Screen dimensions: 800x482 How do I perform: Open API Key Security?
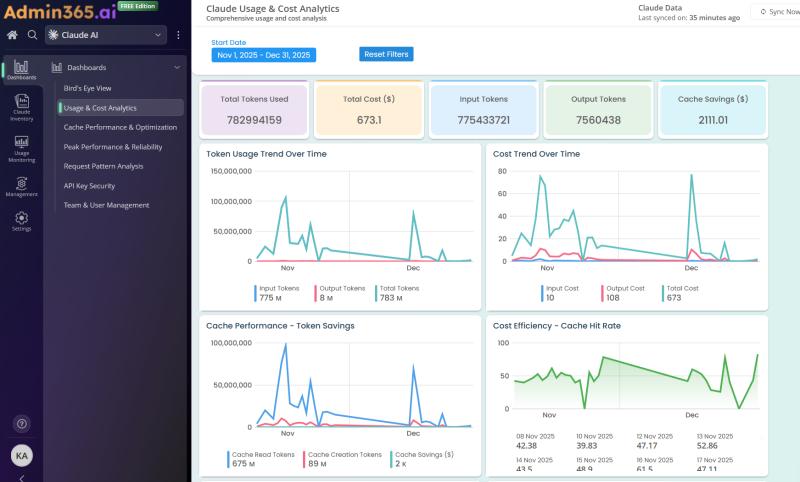pos(89,186)
